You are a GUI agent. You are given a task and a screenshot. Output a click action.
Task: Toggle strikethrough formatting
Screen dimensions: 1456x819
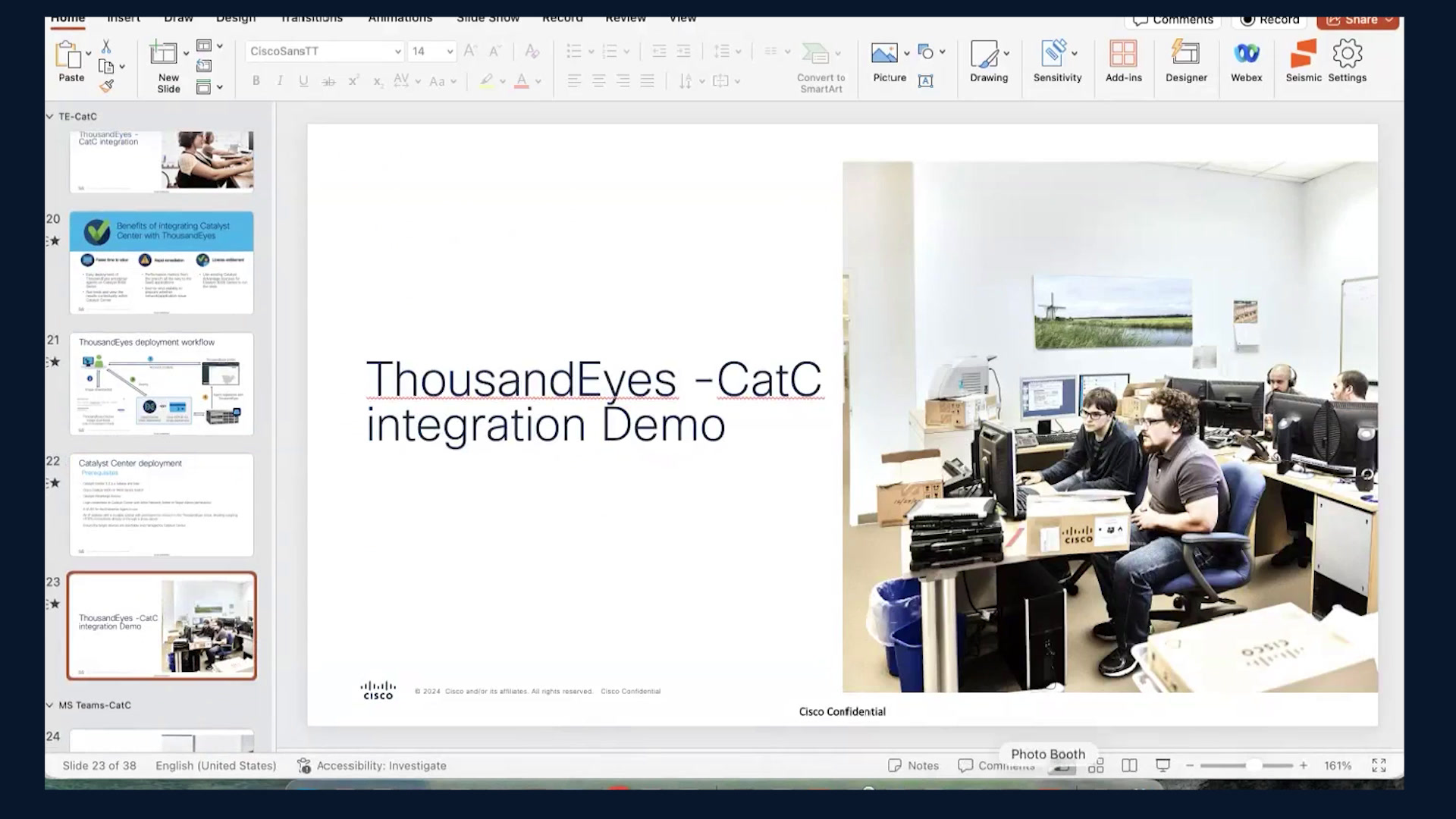point(328,81)
